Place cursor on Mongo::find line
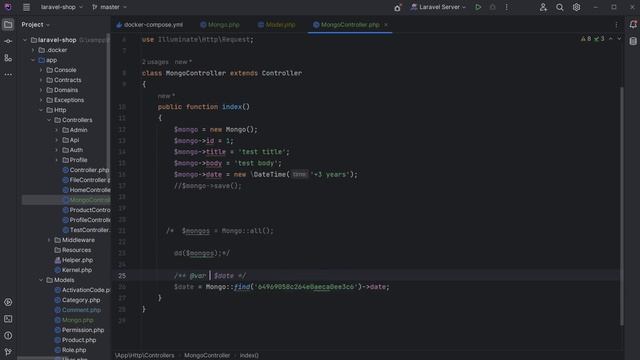The width and height of the screenshot is (640, 360). click(x=282, y=287)
